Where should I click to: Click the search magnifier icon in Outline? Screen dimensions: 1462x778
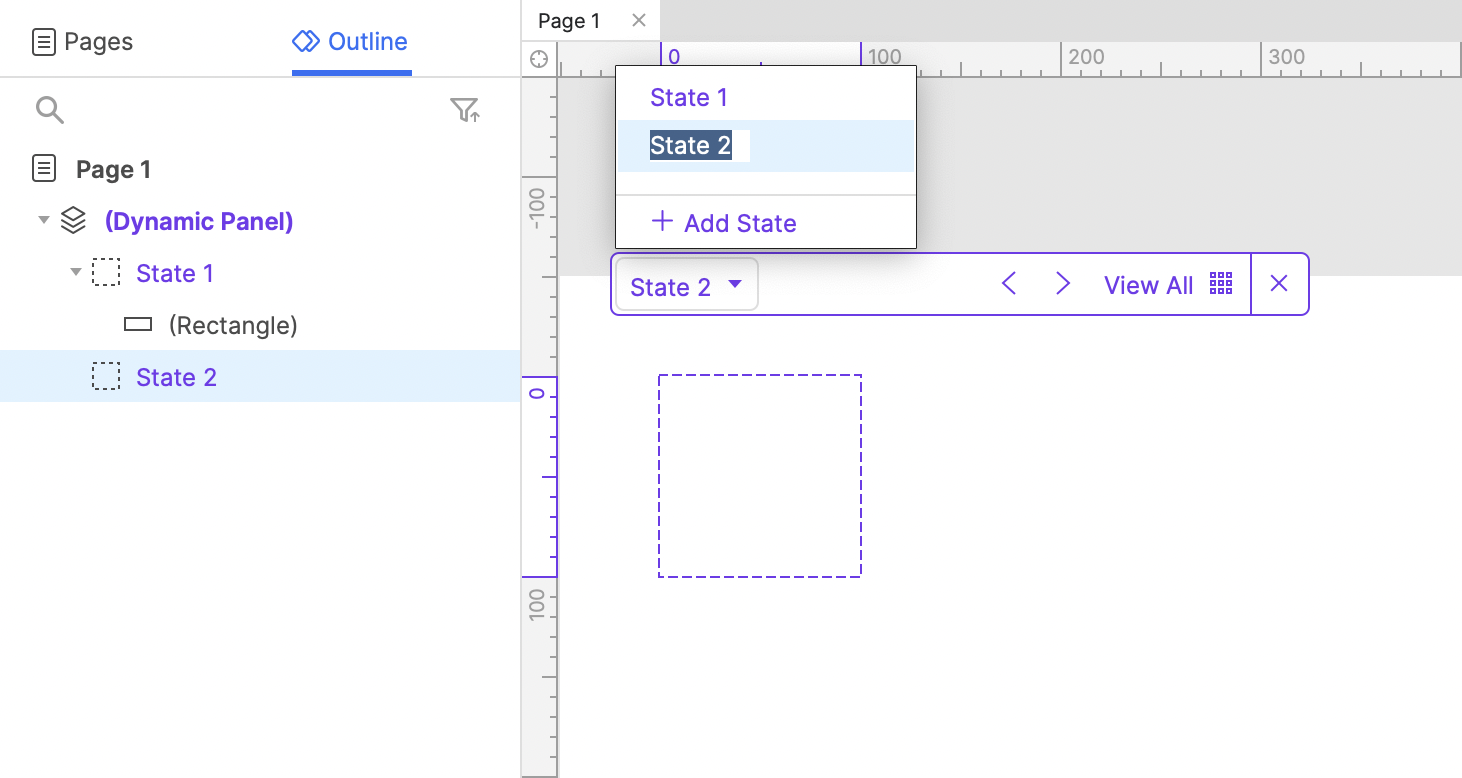49,110
